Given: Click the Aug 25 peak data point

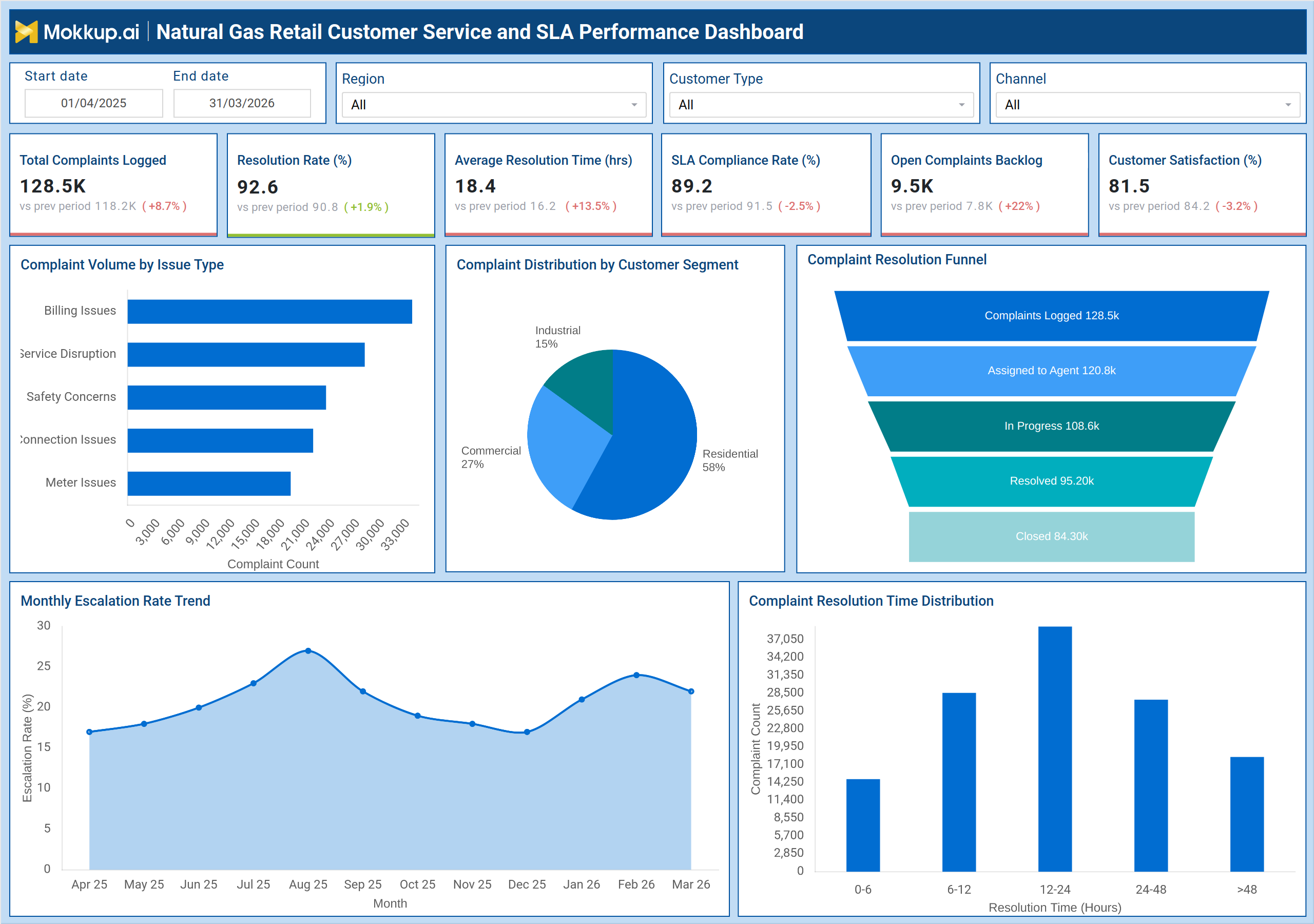Looking at the screenshot, I should tap(308, 651).
